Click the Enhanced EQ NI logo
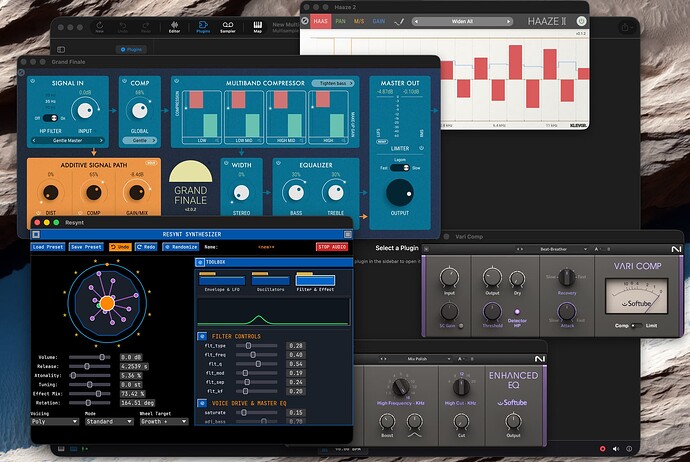Screen dimensions: 690x462 540,359
